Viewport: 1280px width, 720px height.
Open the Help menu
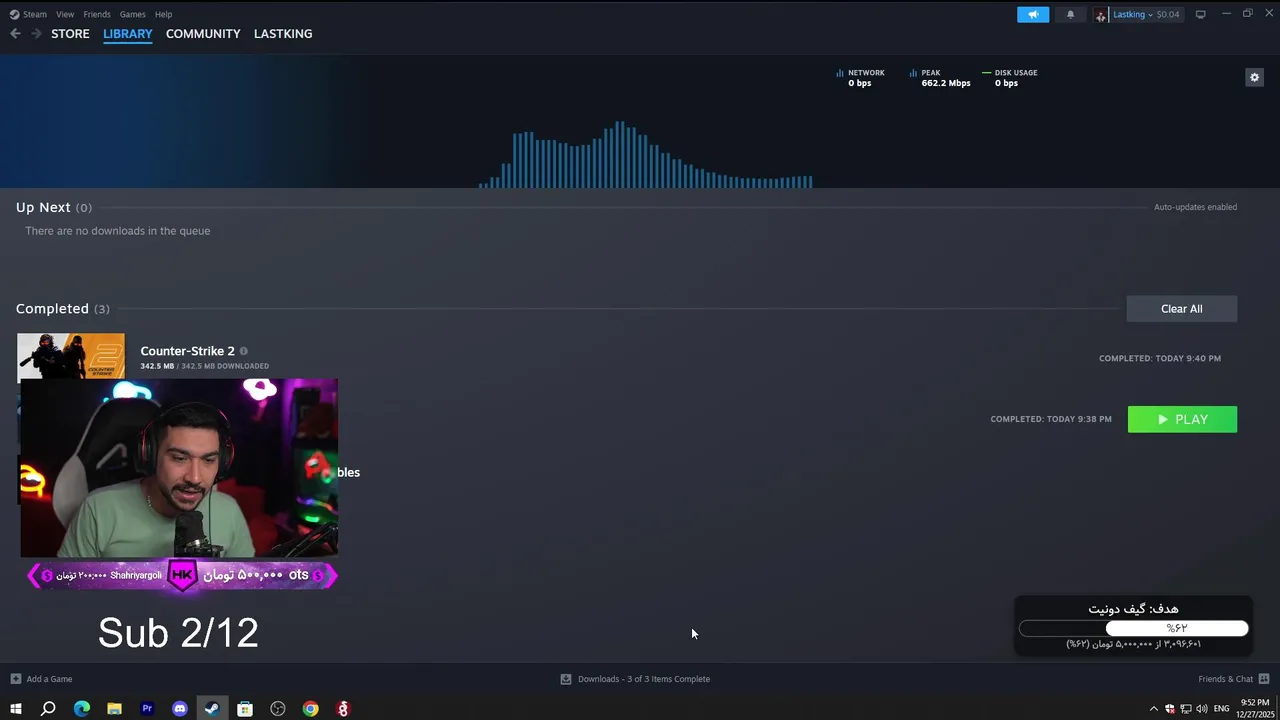click(163, 14)
